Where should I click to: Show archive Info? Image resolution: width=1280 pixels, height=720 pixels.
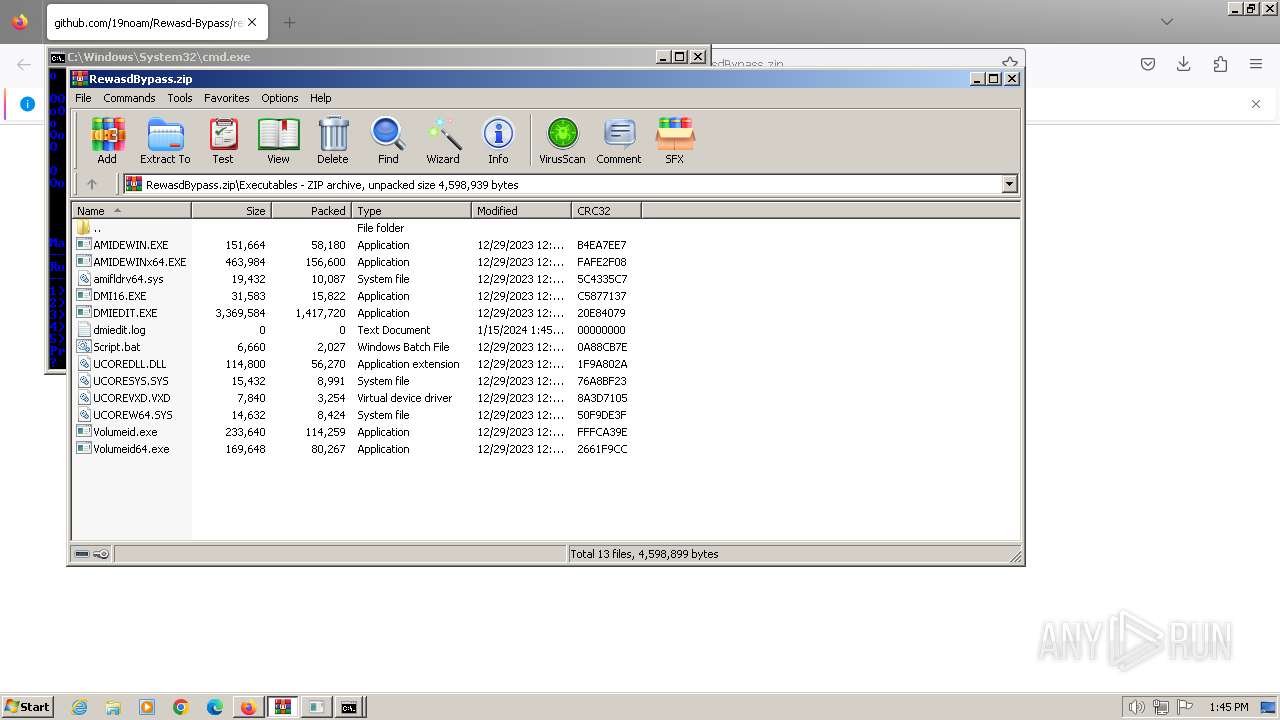(x=498, y=140)
